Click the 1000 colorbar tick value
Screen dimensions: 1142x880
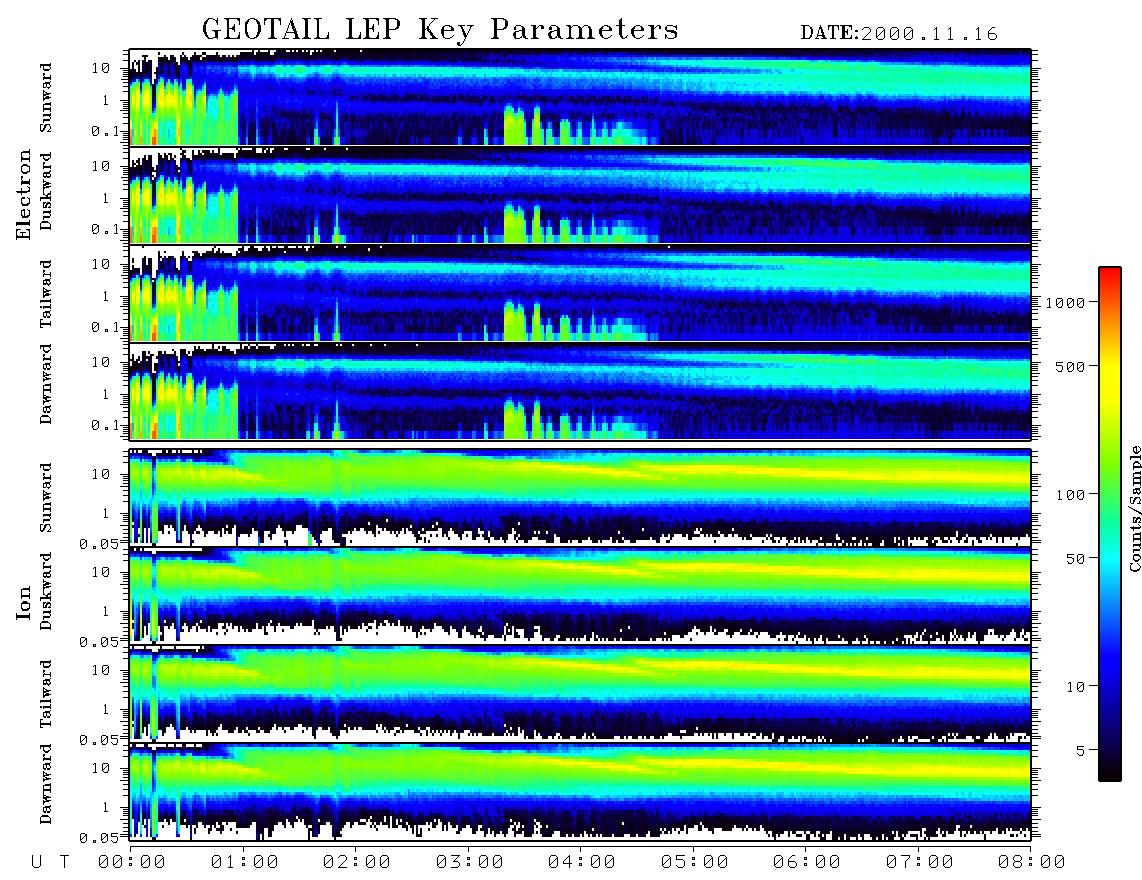(x=1066, y=302)
